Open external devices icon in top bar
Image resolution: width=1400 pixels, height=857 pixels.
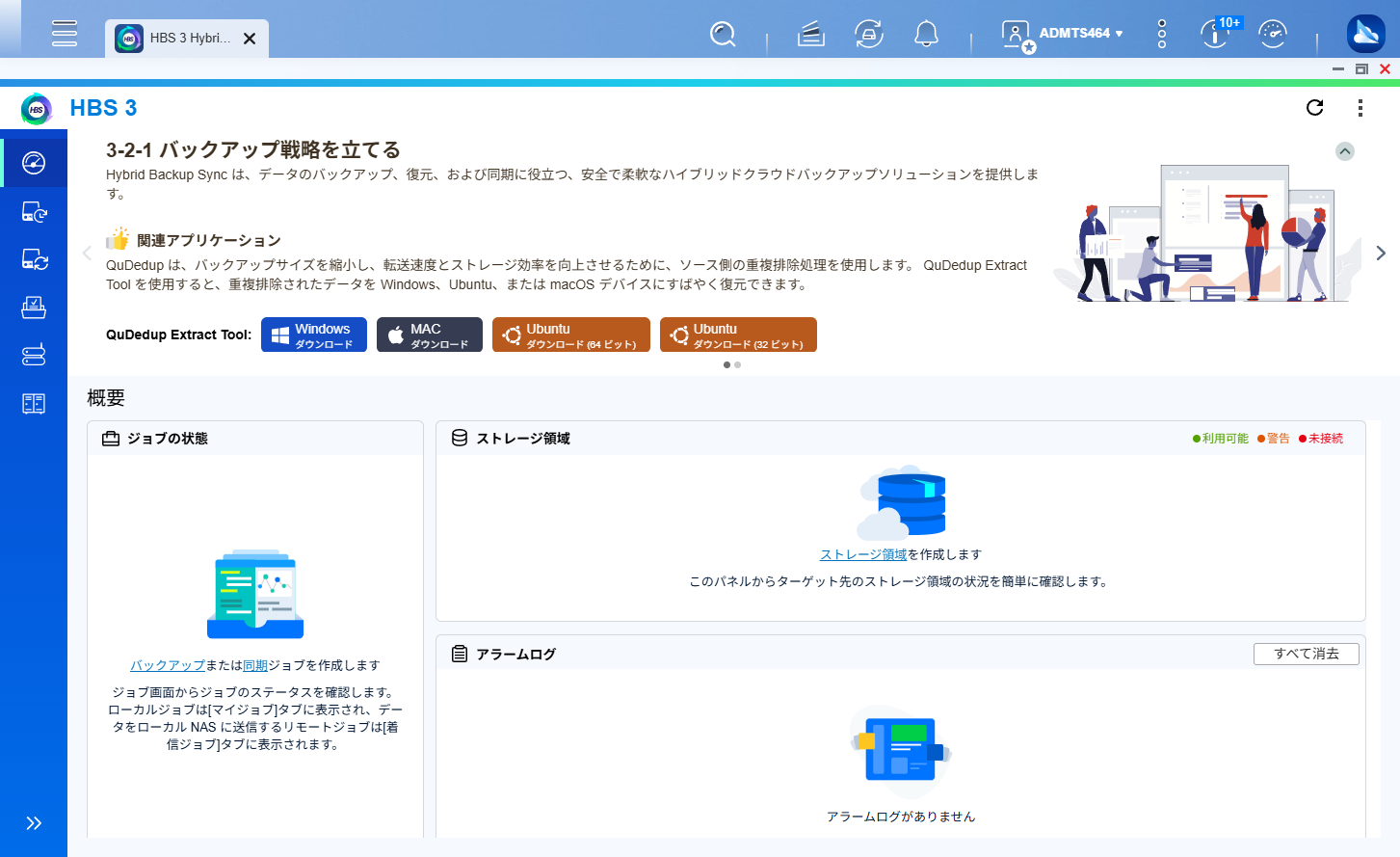click(869, 35)
